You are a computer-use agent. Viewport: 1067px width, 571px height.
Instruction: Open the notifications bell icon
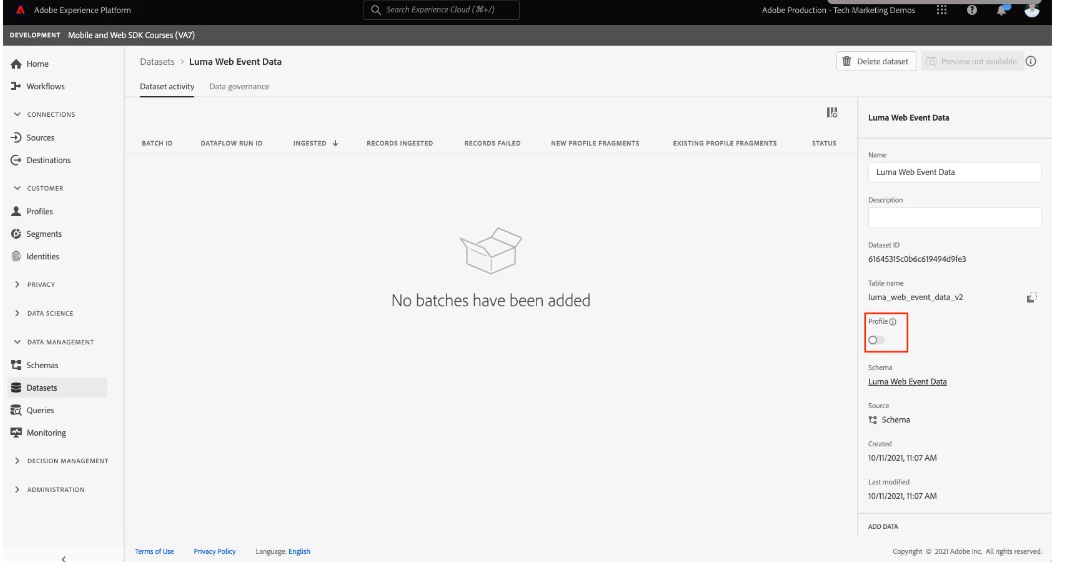pyautogui.click(x=1002, y=10)
